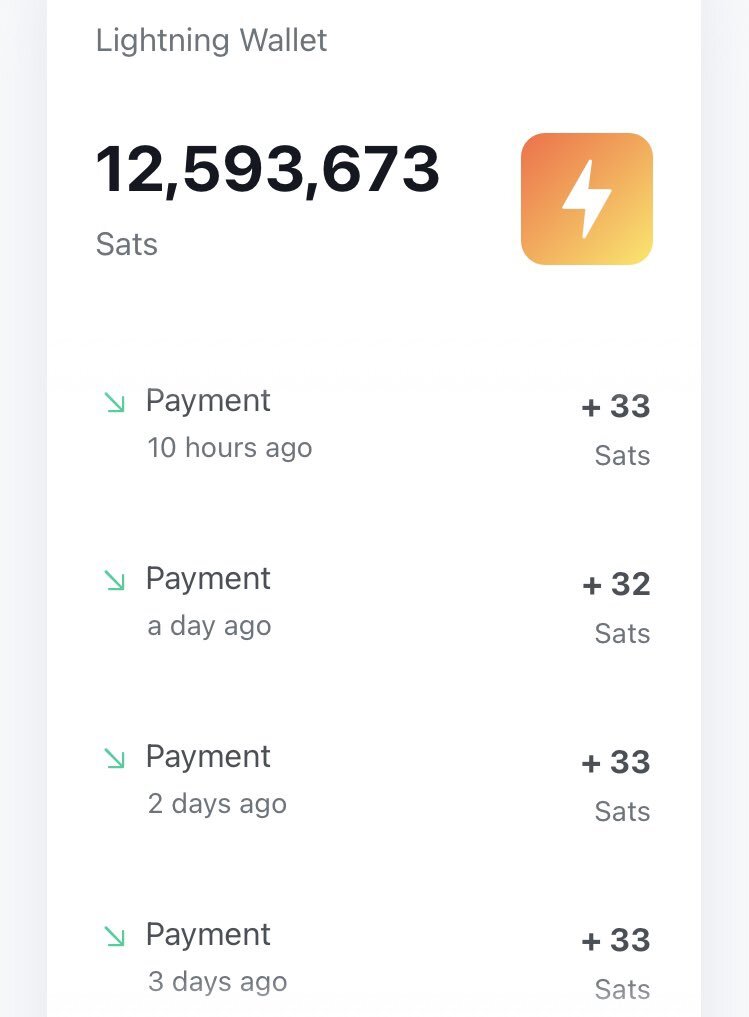This screenshot has width=749, height=1017.
Task: Select the + 33 amount from 3 days ago
Action: (x=616, y=940)
